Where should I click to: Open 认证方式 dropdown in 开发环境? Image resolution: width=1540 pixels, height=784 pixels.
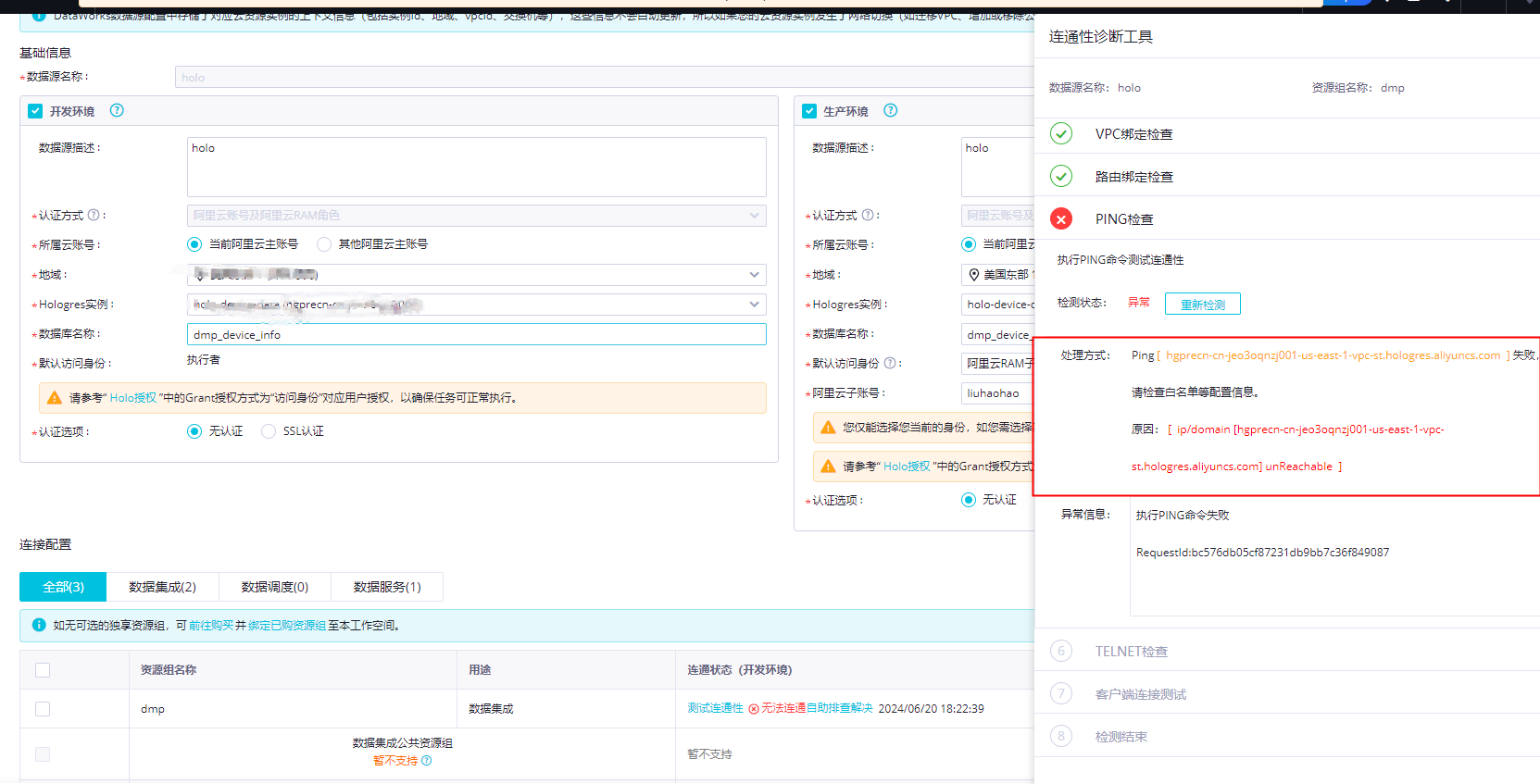point(476,216)
